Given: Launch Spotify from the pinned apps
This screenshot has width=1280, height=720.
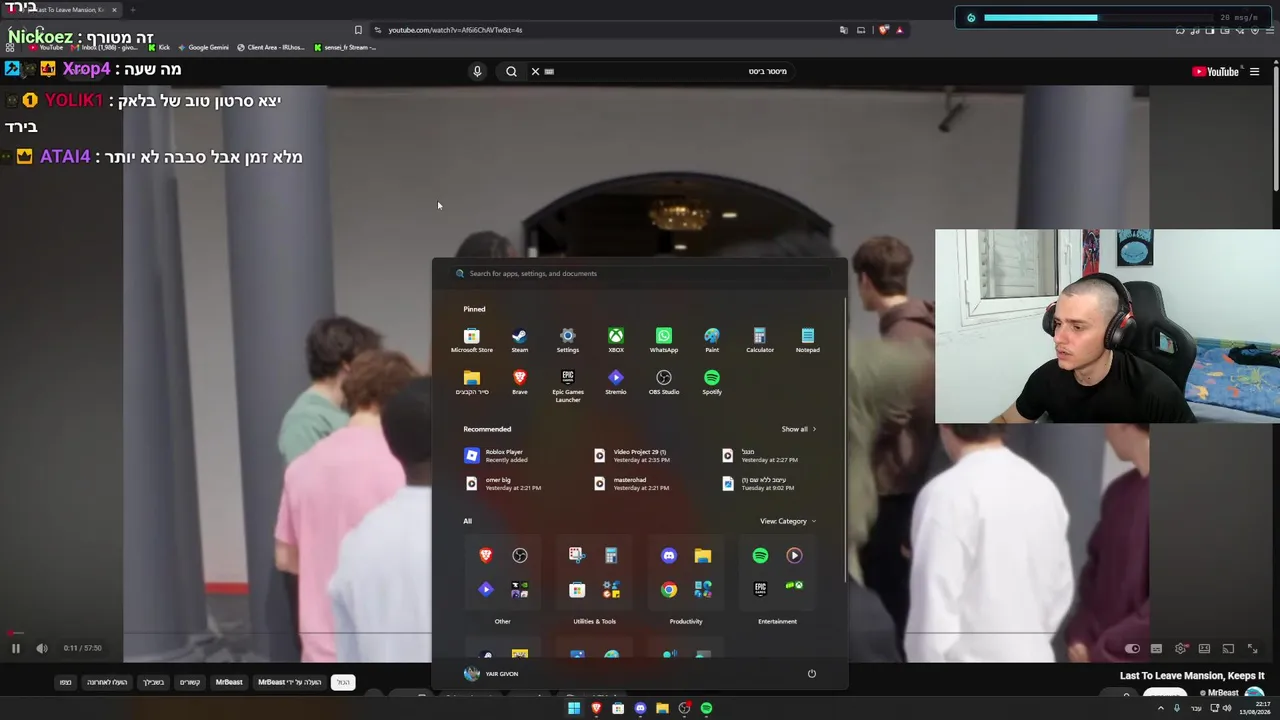Looking at the screenshot, I should tap(712, 382).
